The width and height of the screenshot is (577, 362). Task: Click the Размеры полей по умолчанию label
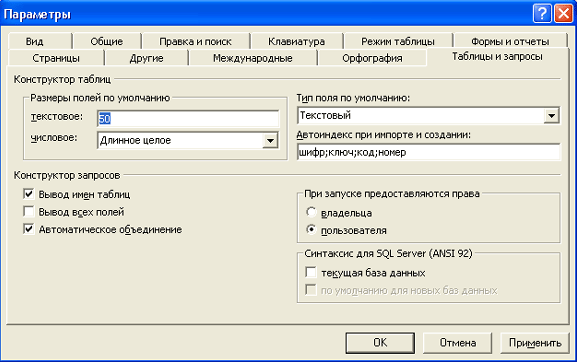tap(100, 98)
